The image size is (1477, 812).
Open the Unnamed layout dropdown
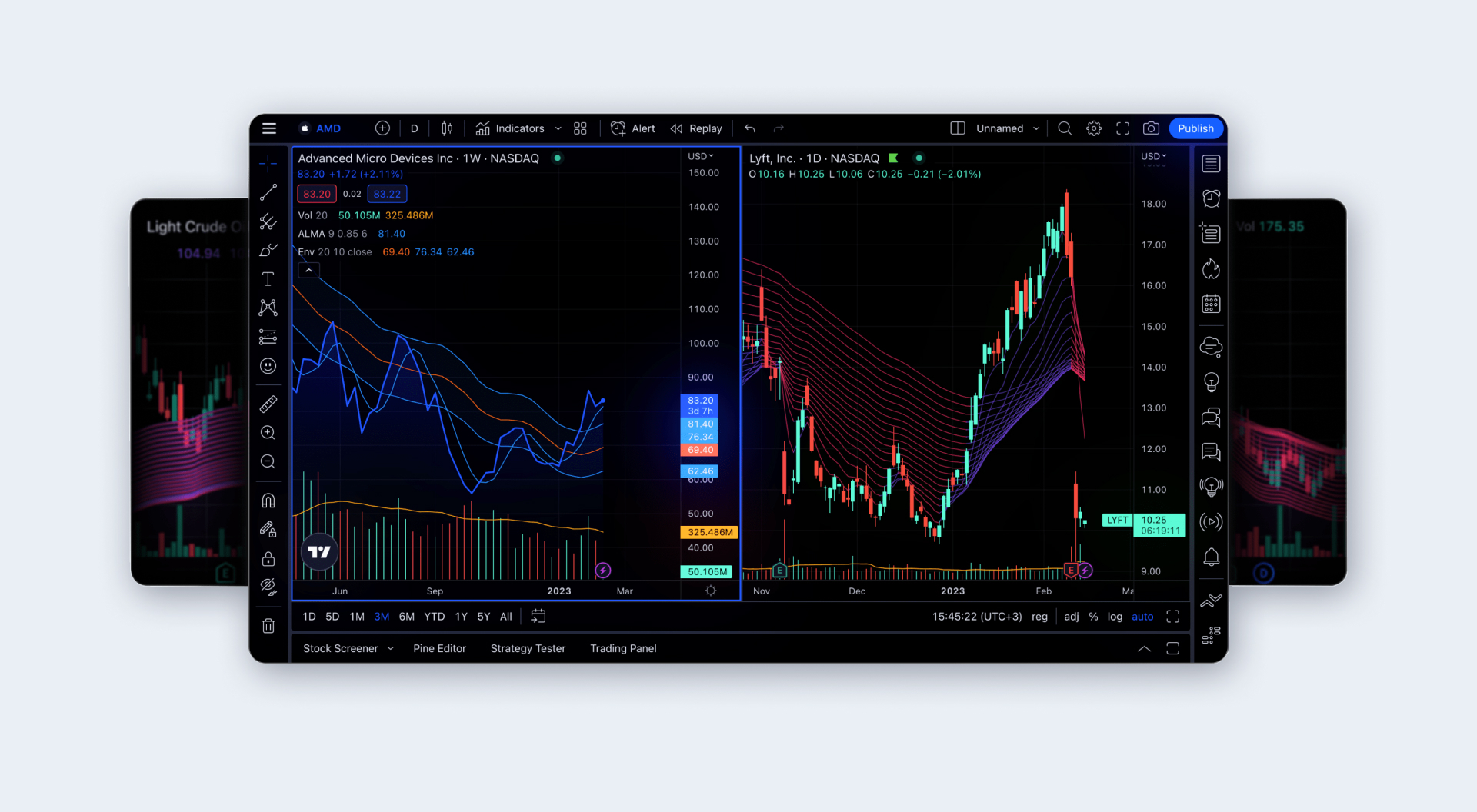(1008, 128)
